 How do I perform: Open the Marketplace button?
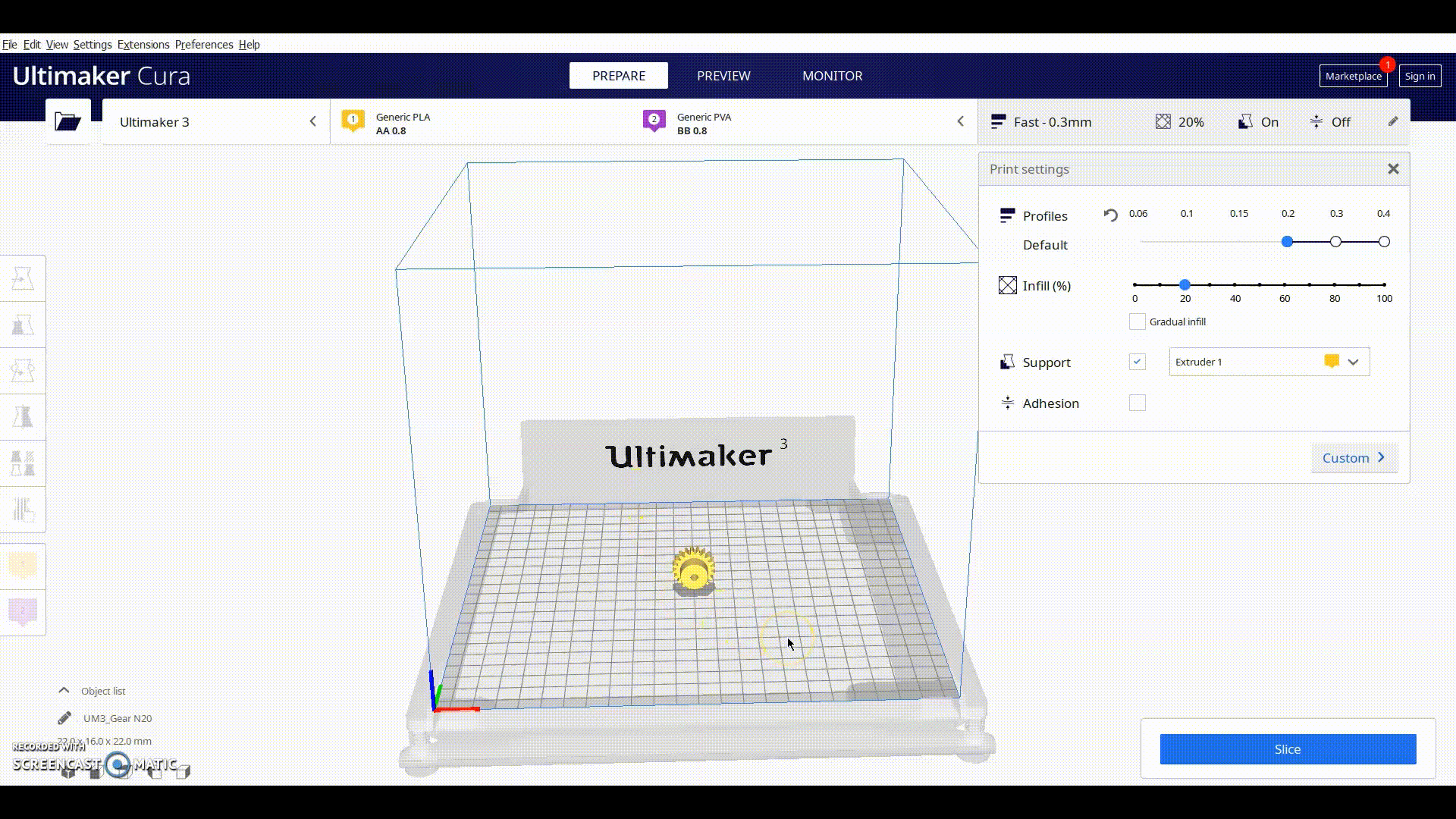point(1354,76)
